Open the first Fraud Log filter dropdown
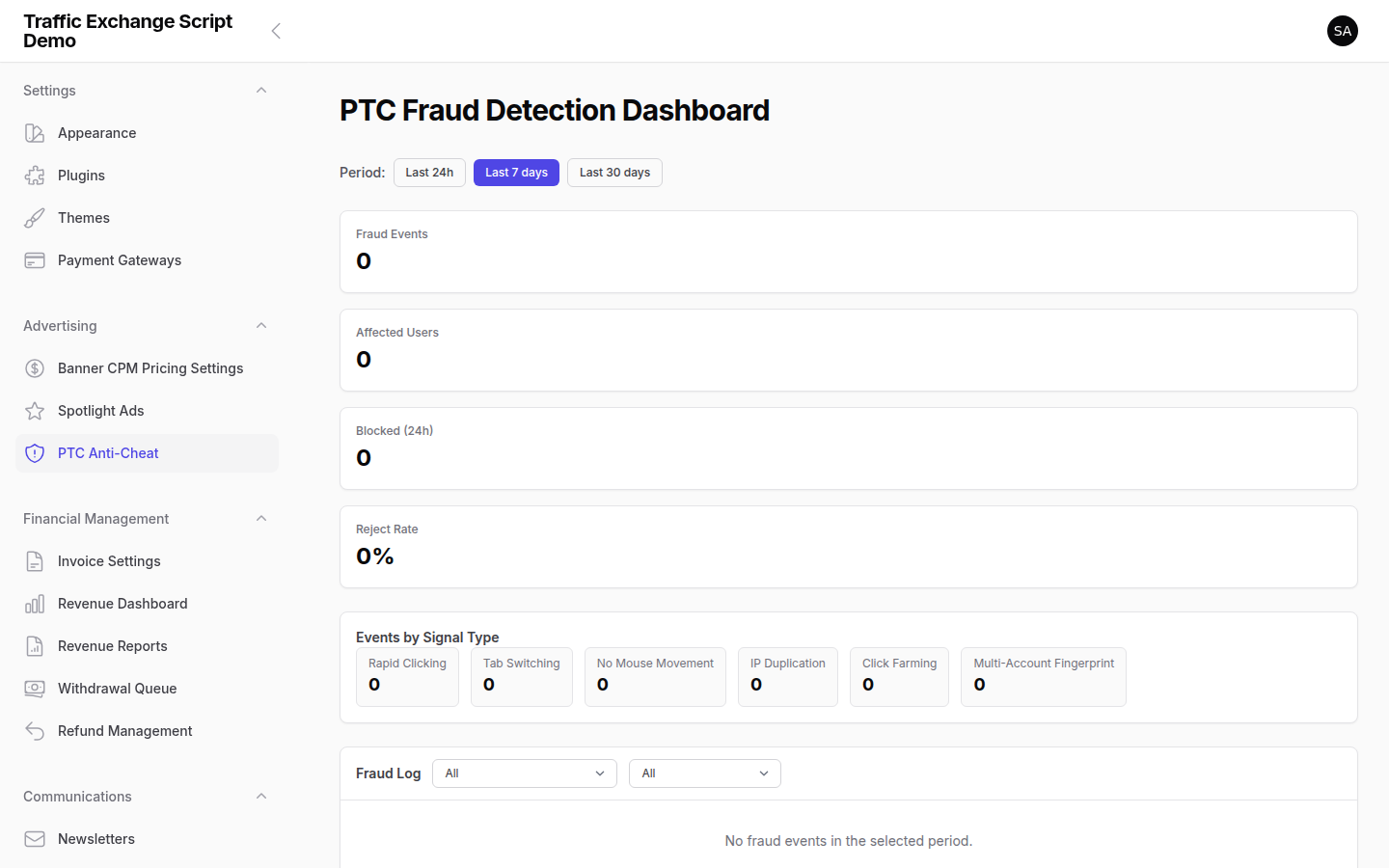The width and height of the screenshot is (1389, 868). [x=524, y=773]
